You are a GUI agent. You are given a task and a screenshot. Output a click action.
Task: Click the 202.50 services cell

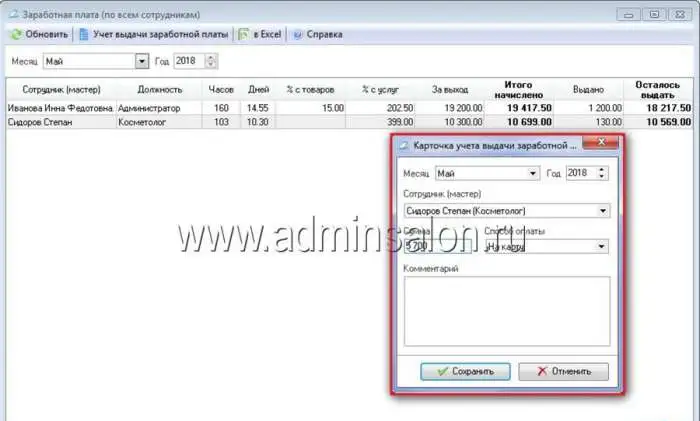[x=380, y=108]
